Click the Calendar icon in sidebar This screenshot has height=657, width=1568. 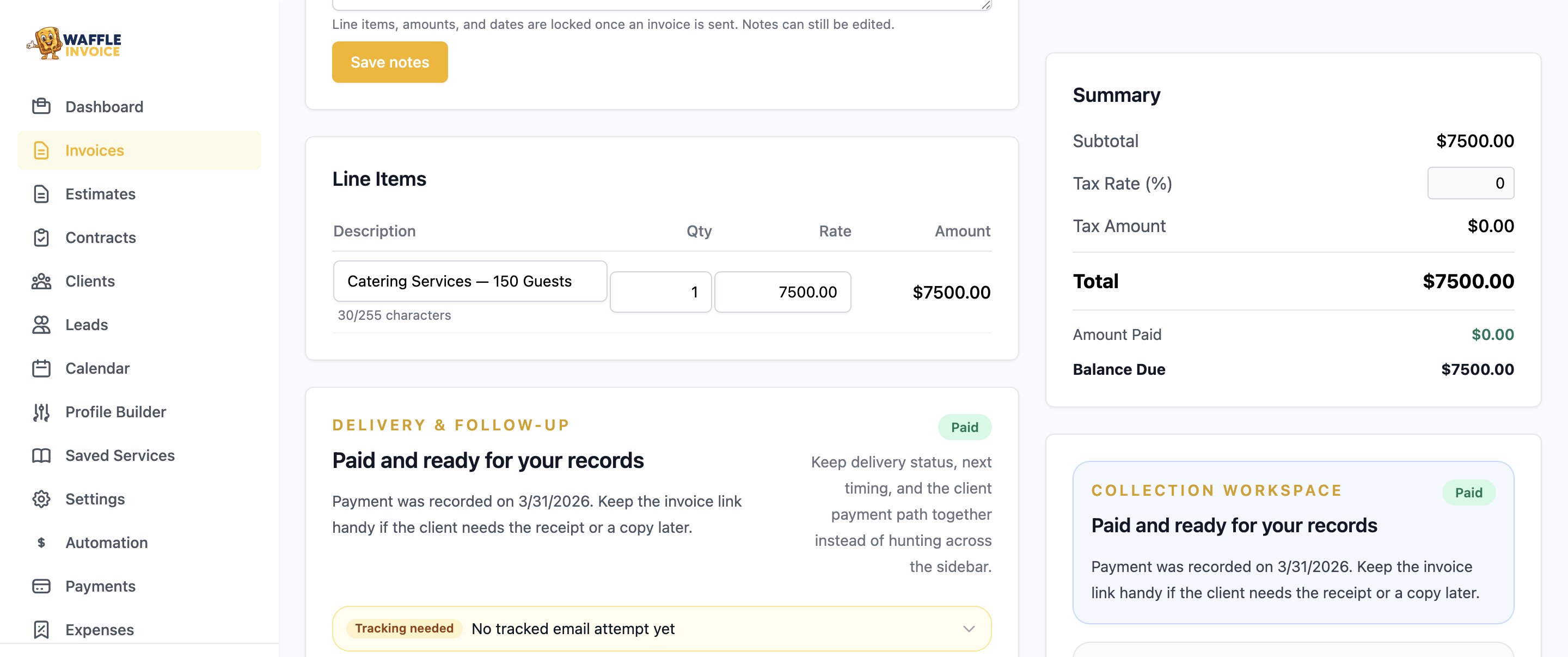[41, 368]
